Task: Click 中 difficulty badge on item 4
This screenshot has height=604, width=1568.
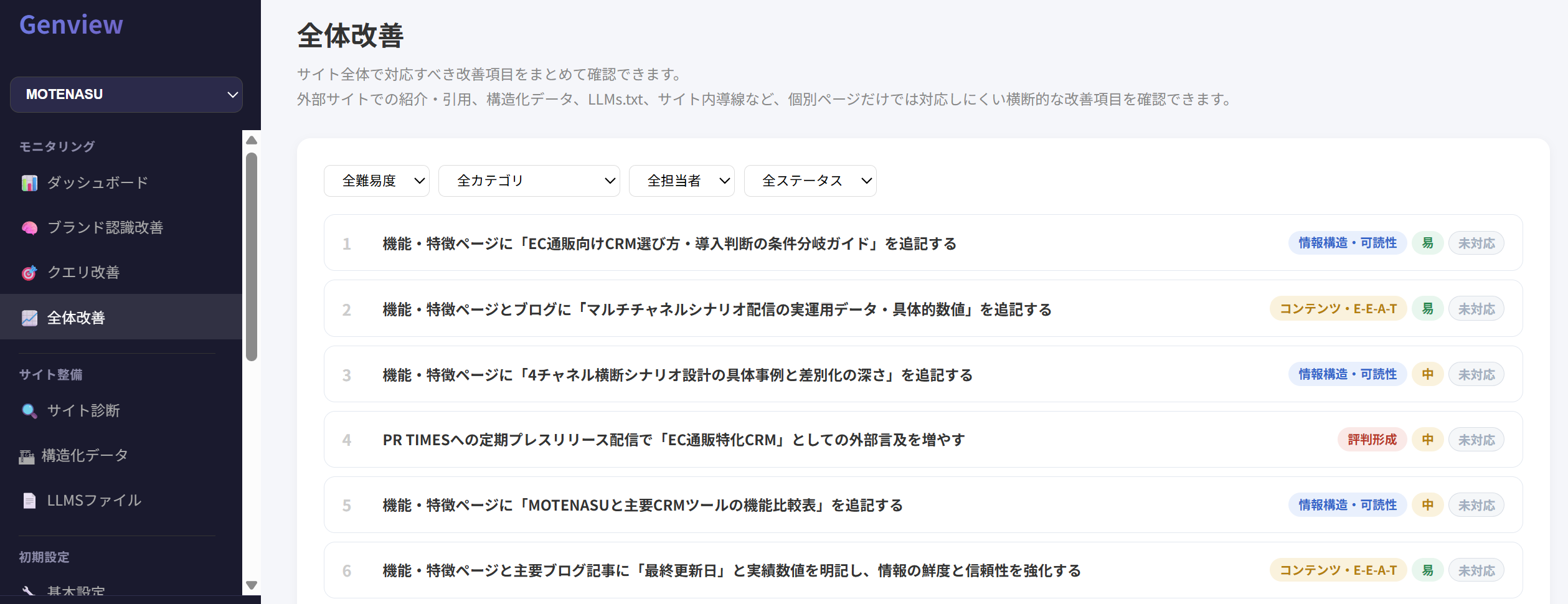Action: point(1428,440)
